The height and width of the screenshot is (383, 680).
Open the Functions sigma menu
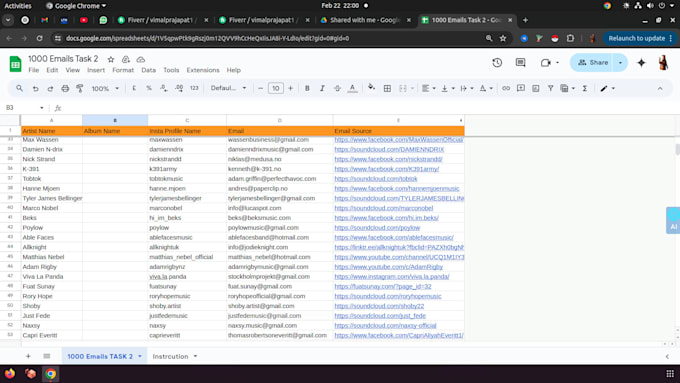click(585, 88)
